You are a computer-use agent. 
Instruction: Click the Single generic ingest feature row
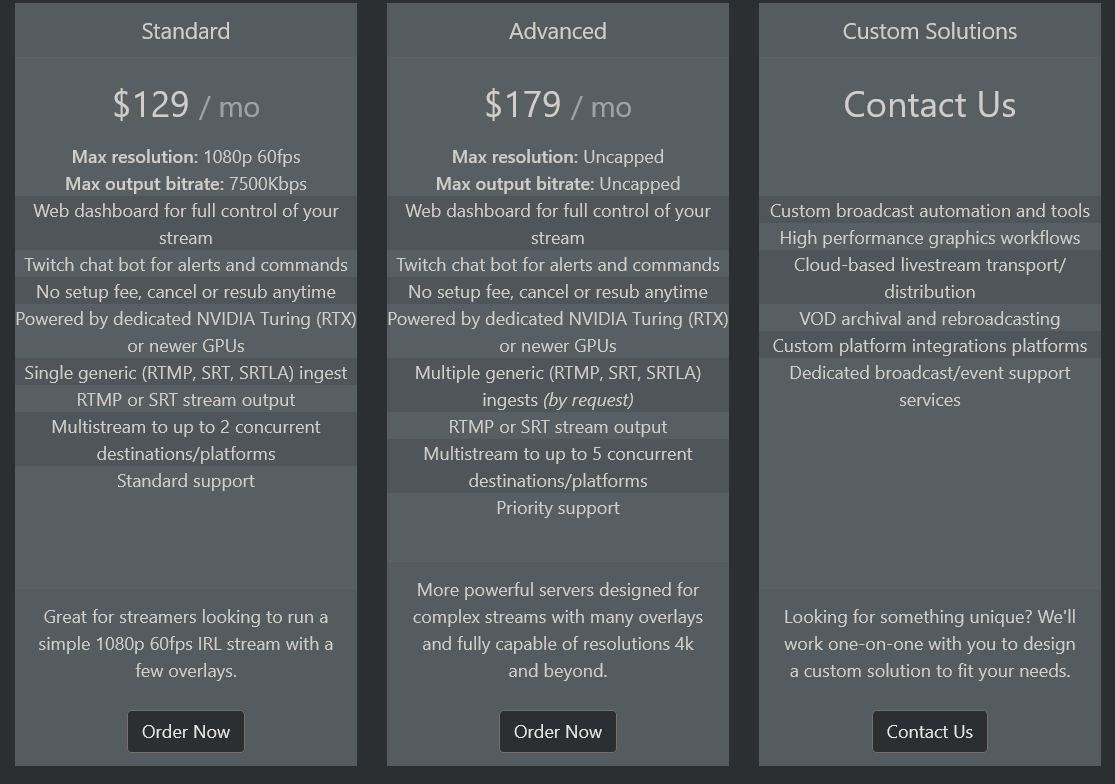186,372
